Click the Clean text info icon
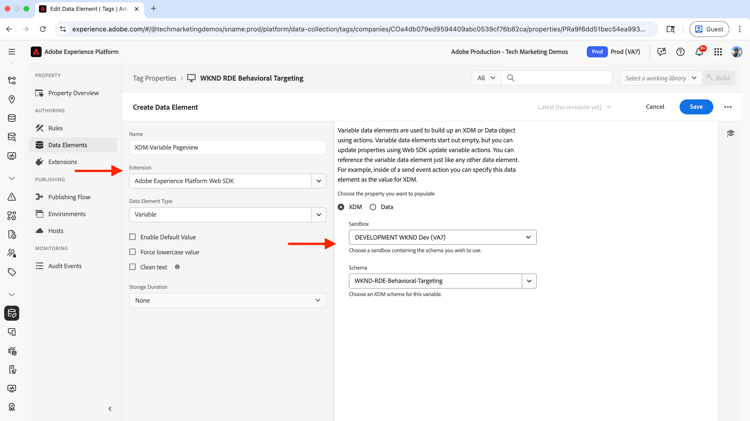Screen dimensions: 750x421 coord(177,267)
